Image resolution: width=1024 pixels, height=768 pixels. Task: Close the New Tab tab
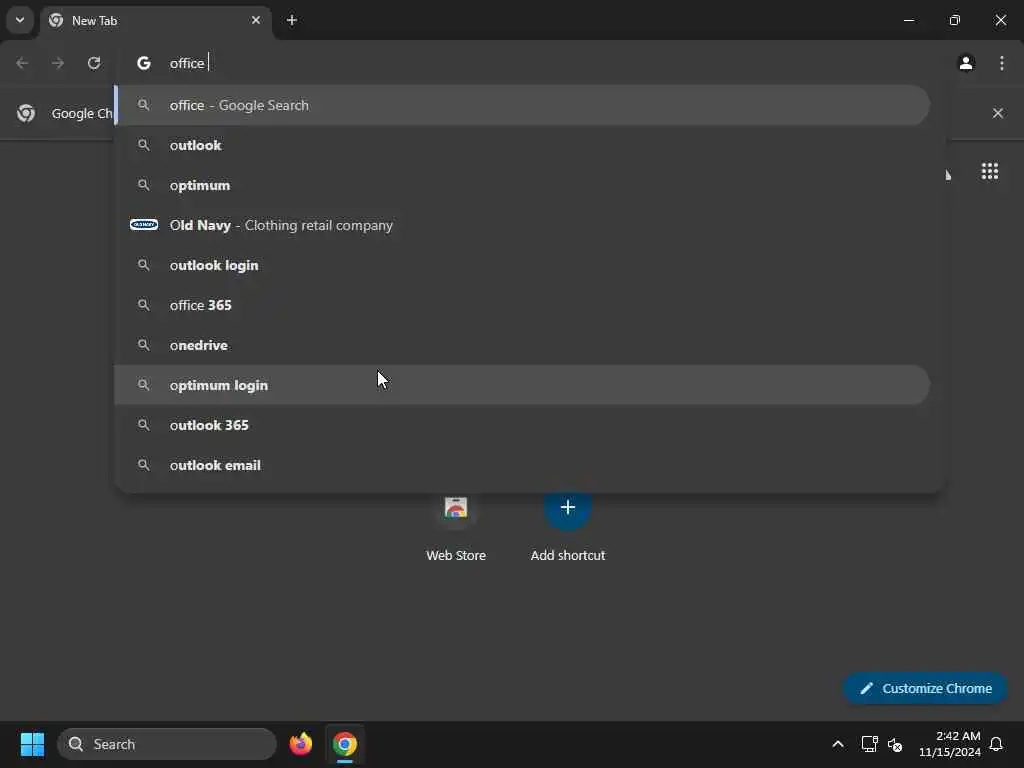click(256, 20)
